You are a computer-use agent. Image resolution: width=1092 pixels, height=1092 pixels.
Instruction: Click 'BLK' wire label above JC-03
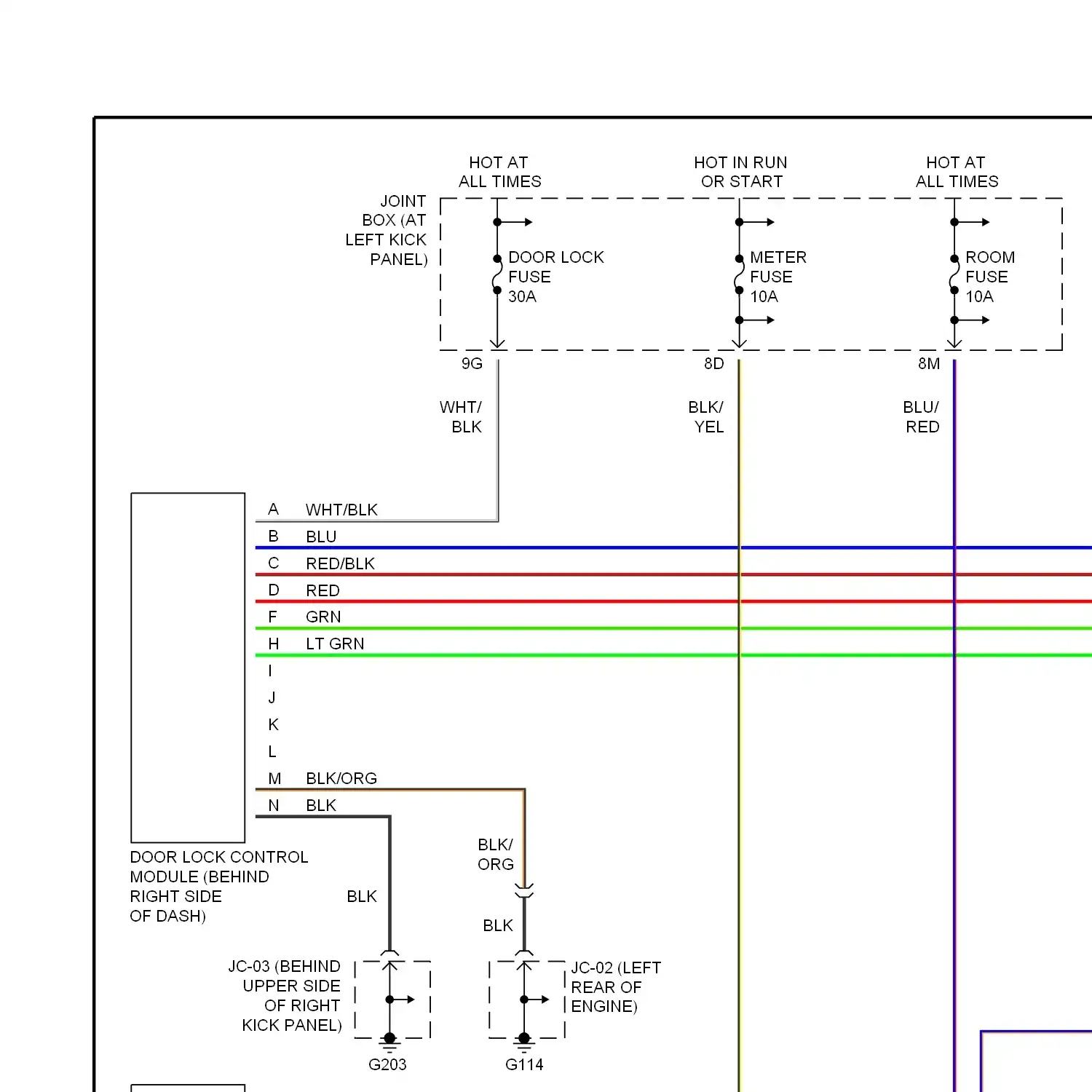(362, 896)
